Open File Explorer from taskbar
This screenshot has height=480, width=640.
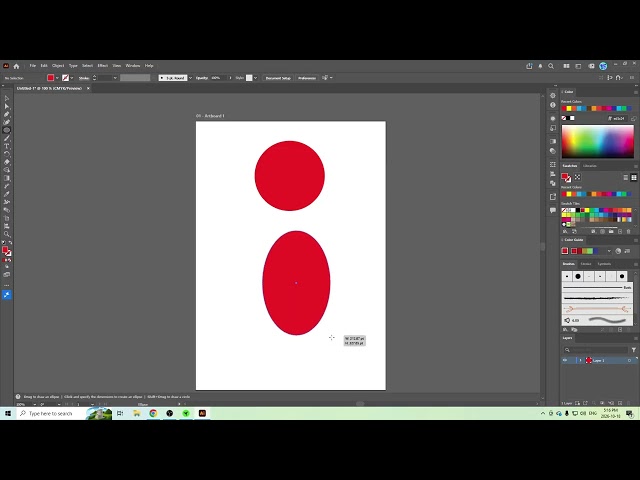tap(136, 413)
